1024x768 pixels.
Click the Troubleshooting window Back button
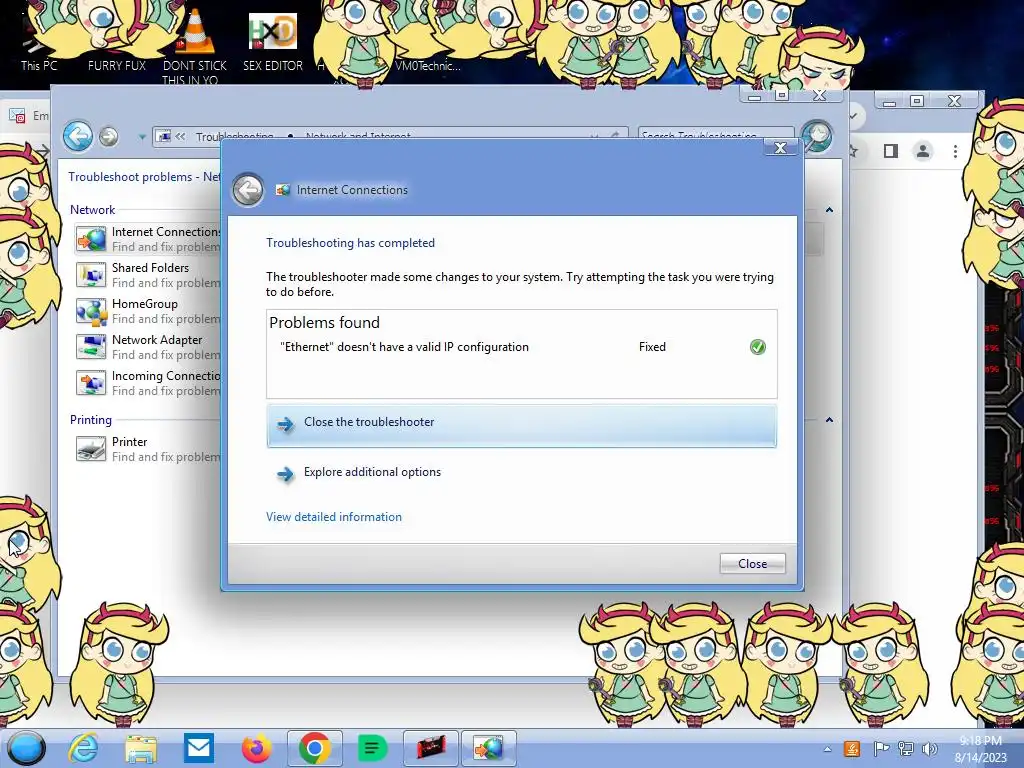tap(78, 136)
